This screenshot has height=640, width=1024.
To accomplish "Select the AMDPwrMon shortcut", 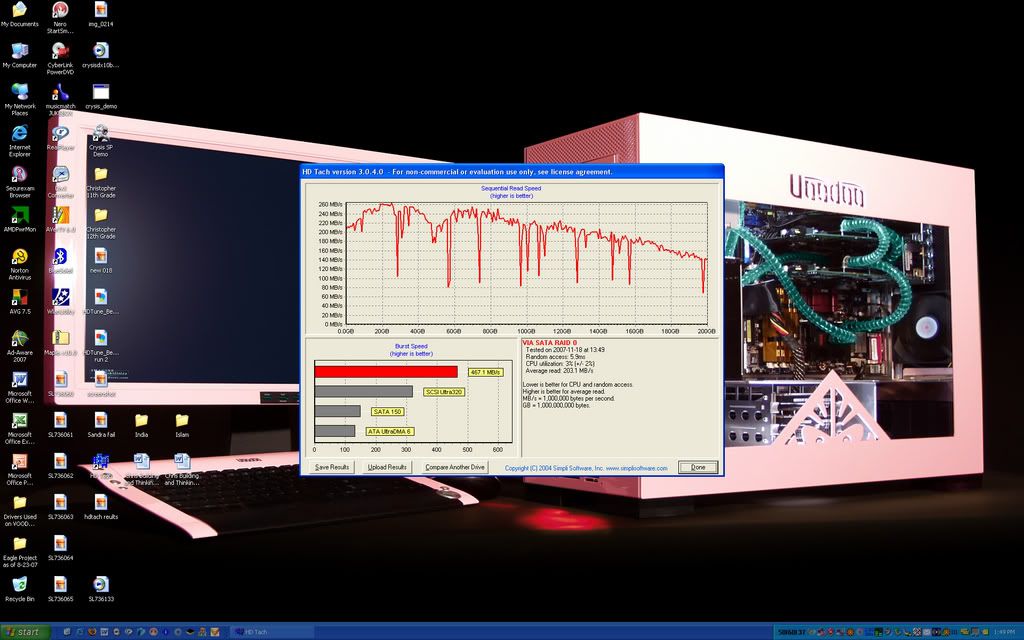I will click(20, 219).
